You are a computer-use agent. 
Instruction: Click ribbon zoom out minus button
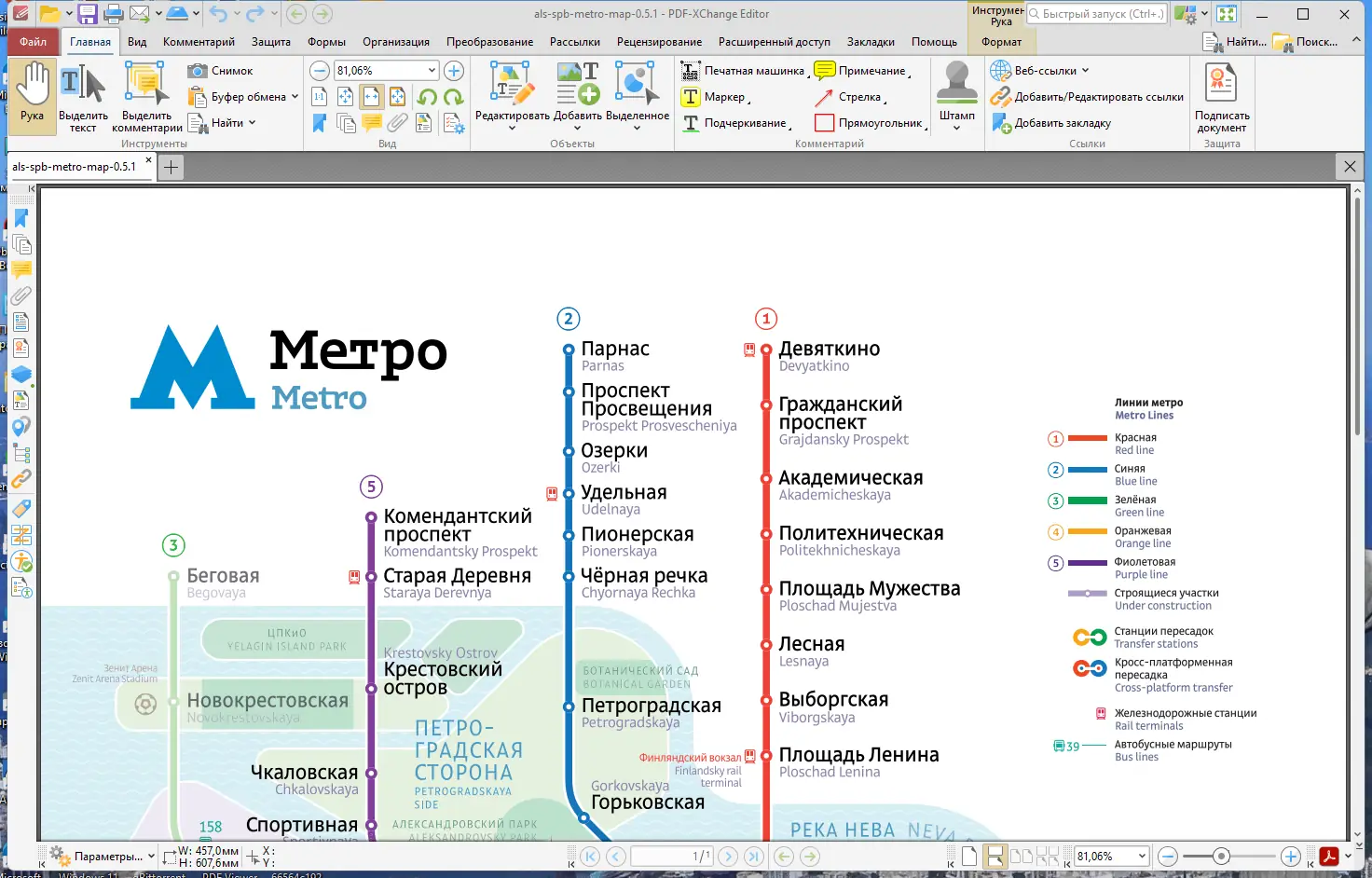point(320,71)
